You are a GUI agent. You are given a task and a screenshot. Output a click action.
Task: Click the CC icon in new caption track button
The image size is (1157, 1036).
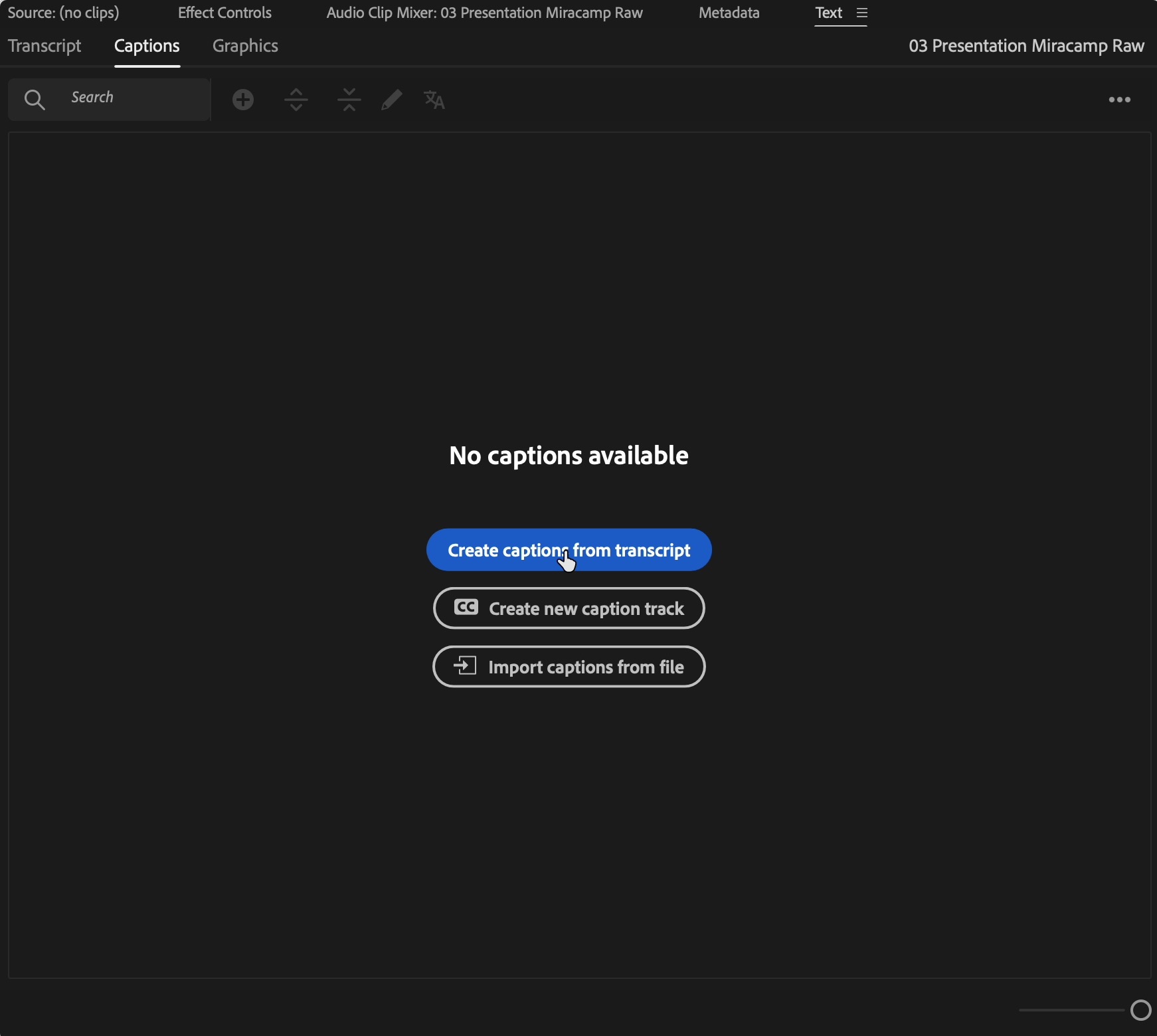point(466,607)
